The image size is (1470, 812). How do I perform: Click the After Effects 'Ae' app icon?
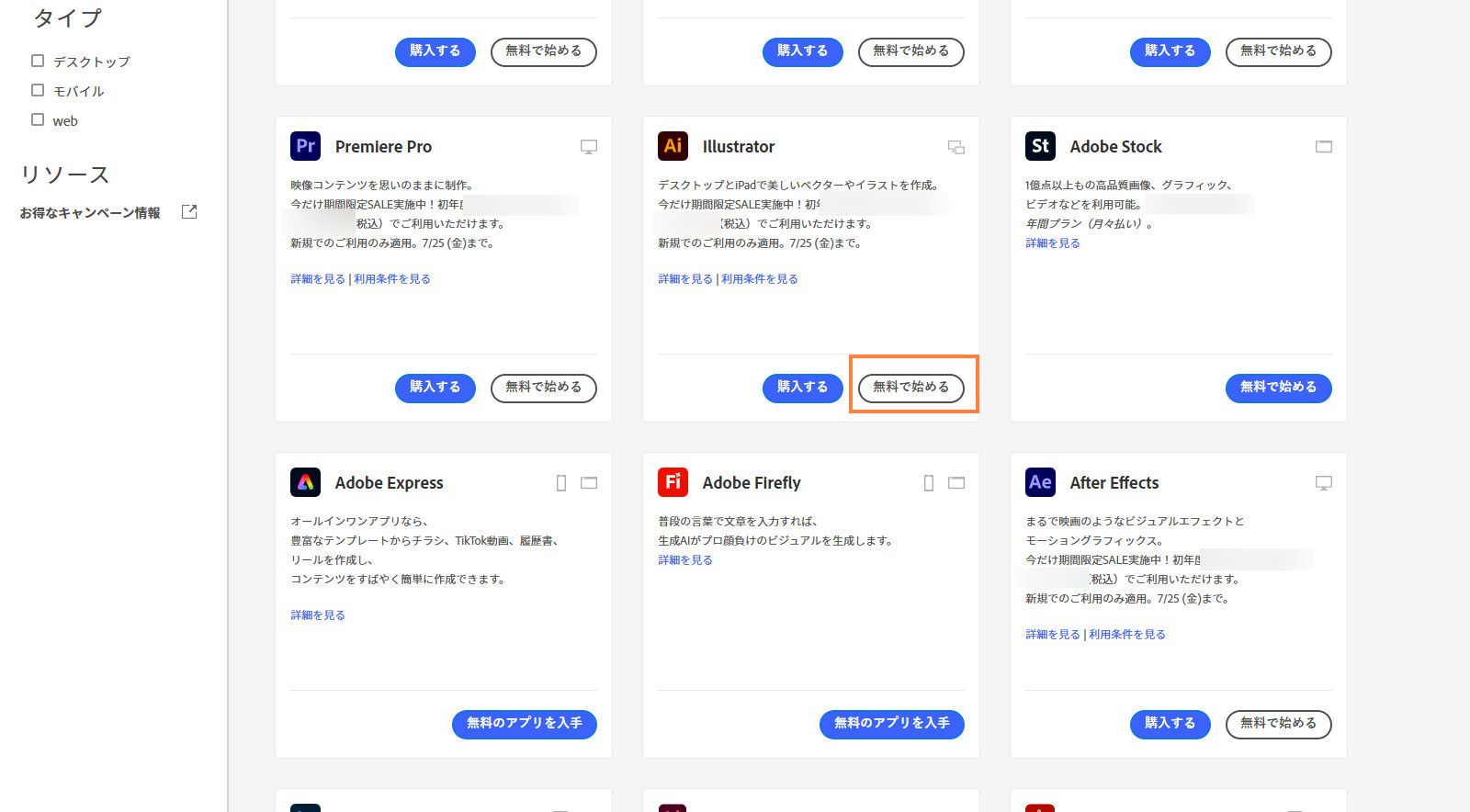[1040, 482]
